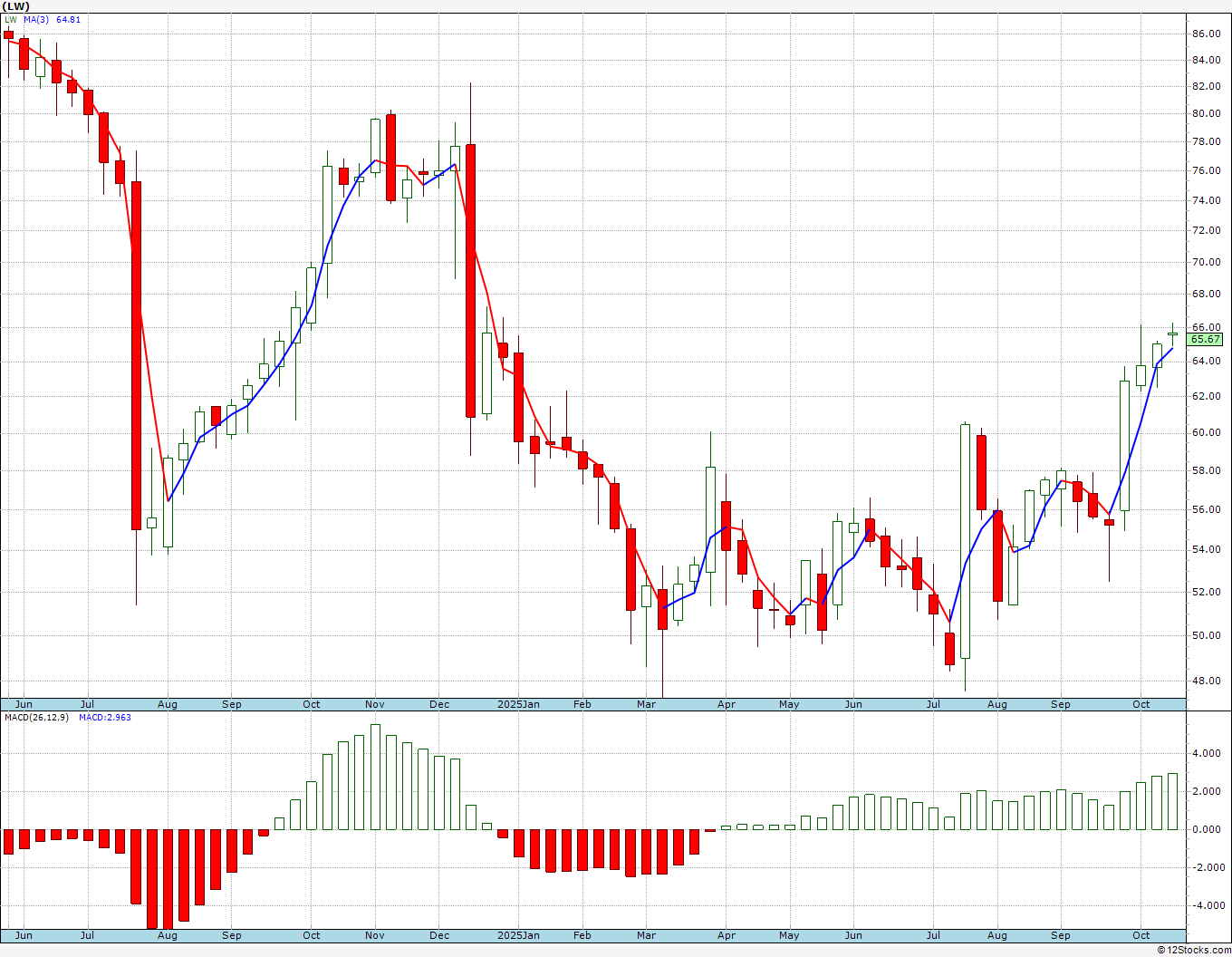The height and width of the screenshot is (957, 1232).
Task: Select Dec on the price chart time axis
Action: [439, 704]
